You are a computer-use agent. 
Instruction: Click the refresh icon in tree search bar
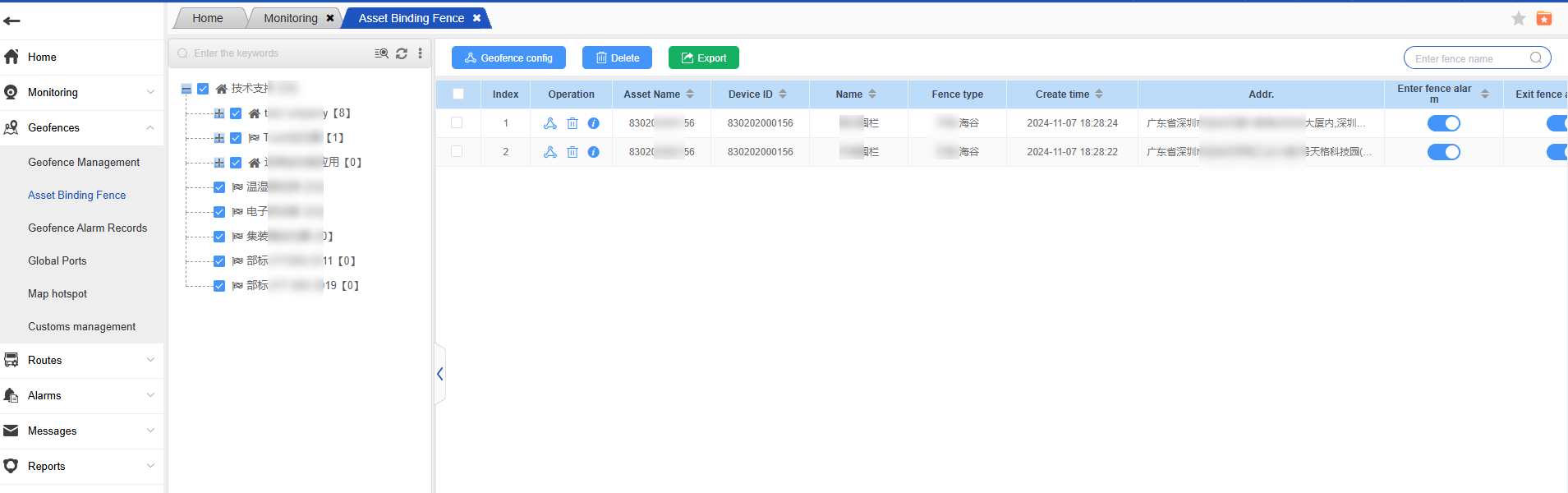point(402,53)
